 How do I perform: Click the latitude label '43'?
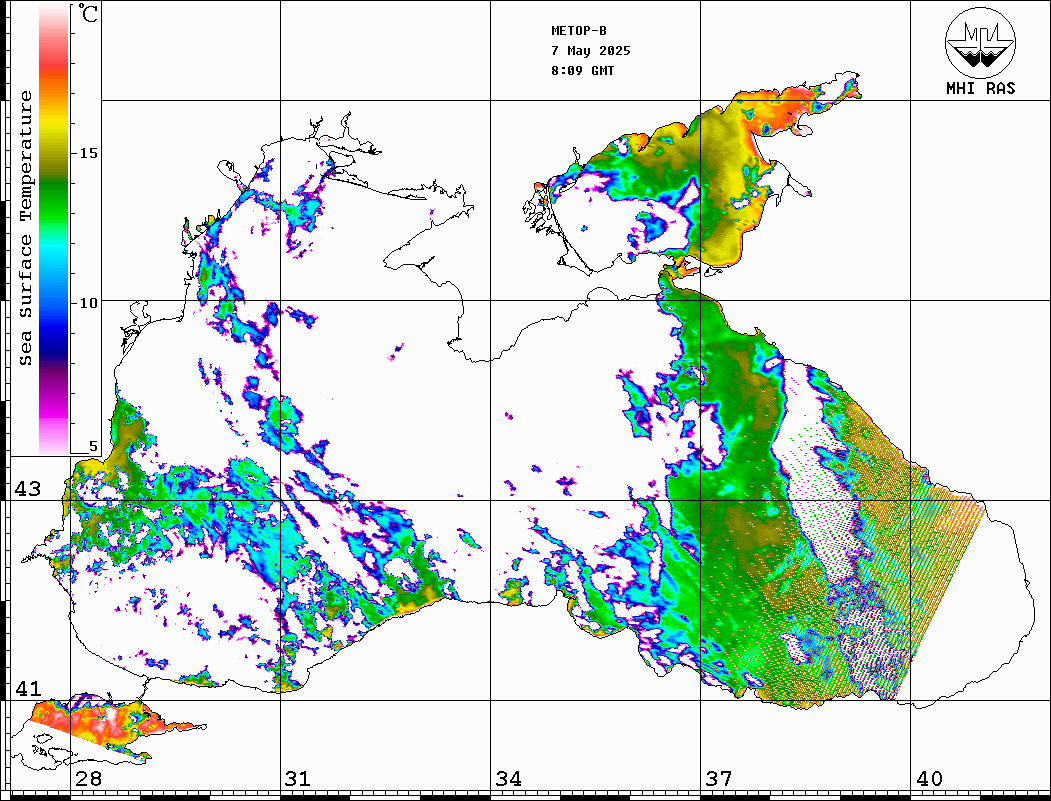coord(28,489)
